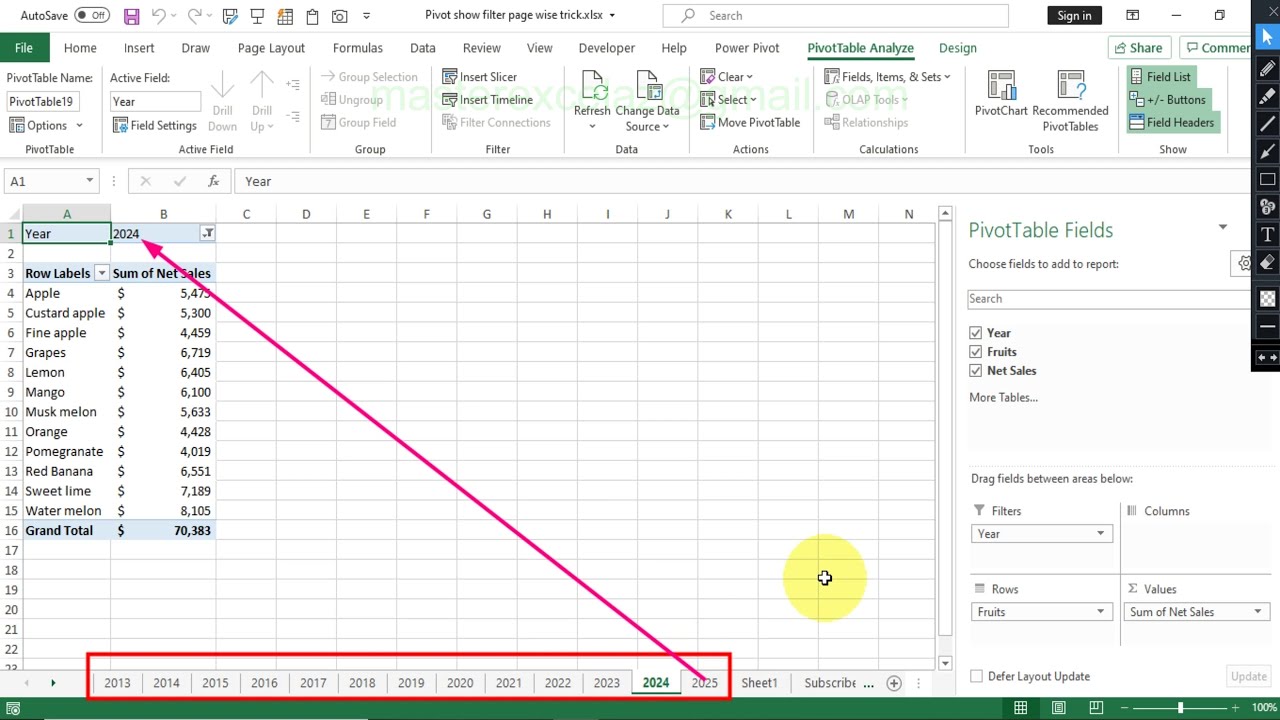Click the title bar Search box
The height and width of the screenshot is (720, 1280).
click(835, 15)
